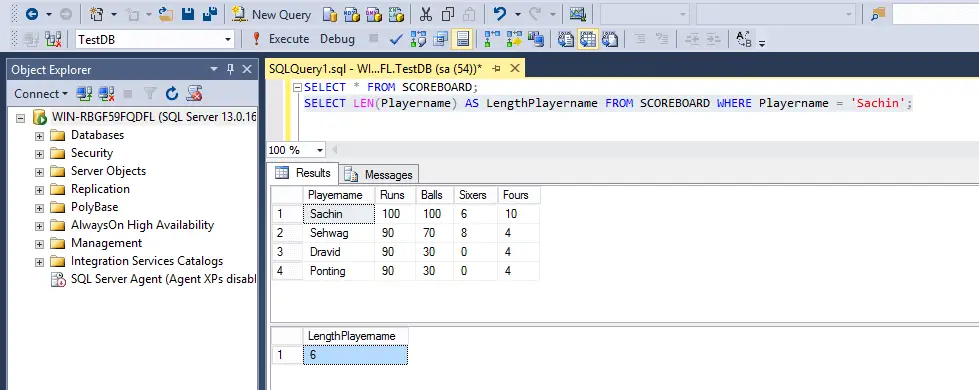Open the undo history dropdown arrow
Image resolution: width=979 pixels, height=390 pixels.
(x=518, y=14)
